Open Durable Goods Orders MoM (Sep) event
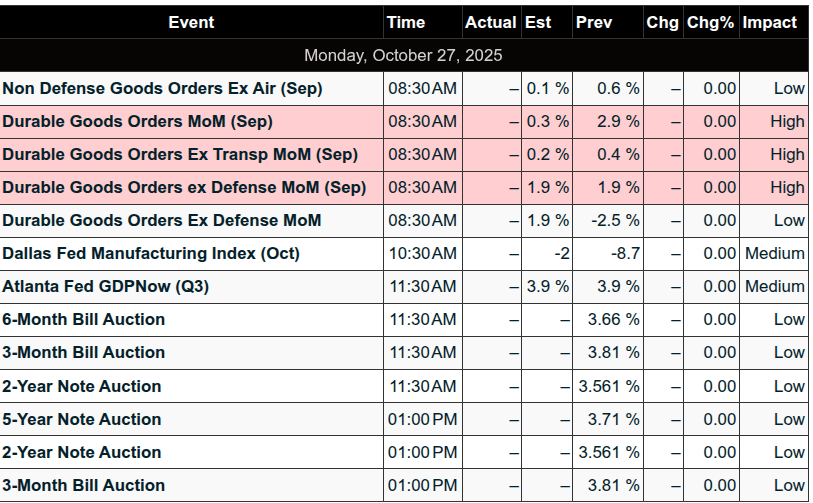Image resolution: width=813 pixels, height=503 pixels. (137, 121)
